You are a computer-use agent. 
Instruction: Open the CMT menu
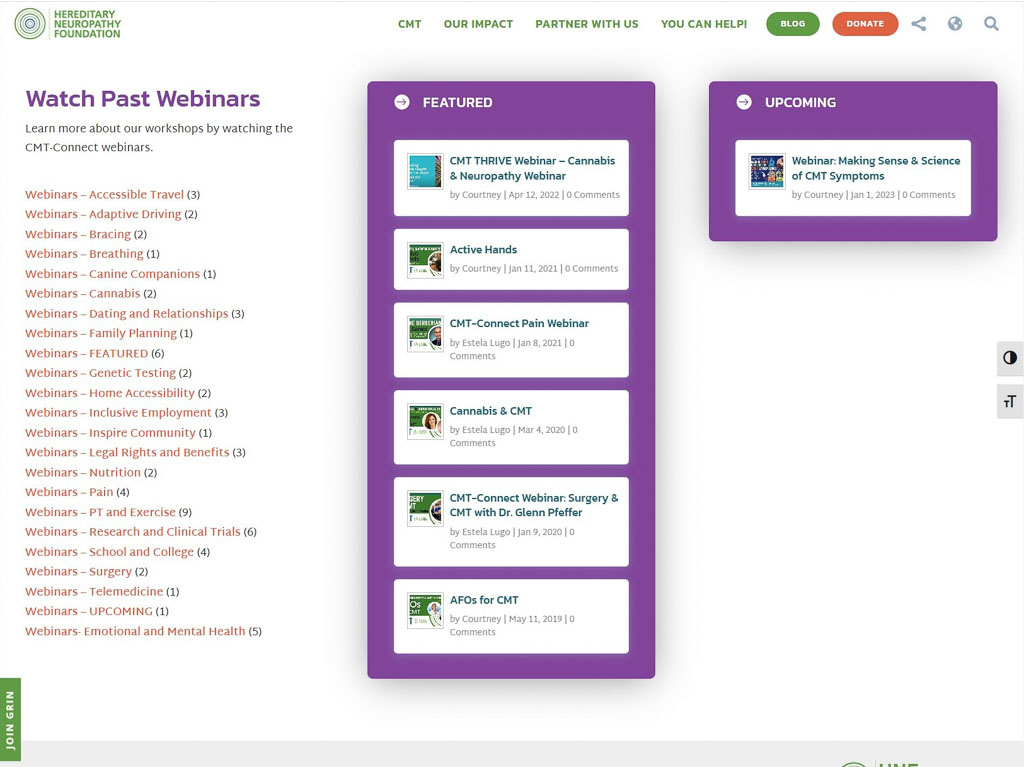click(409, 24)
